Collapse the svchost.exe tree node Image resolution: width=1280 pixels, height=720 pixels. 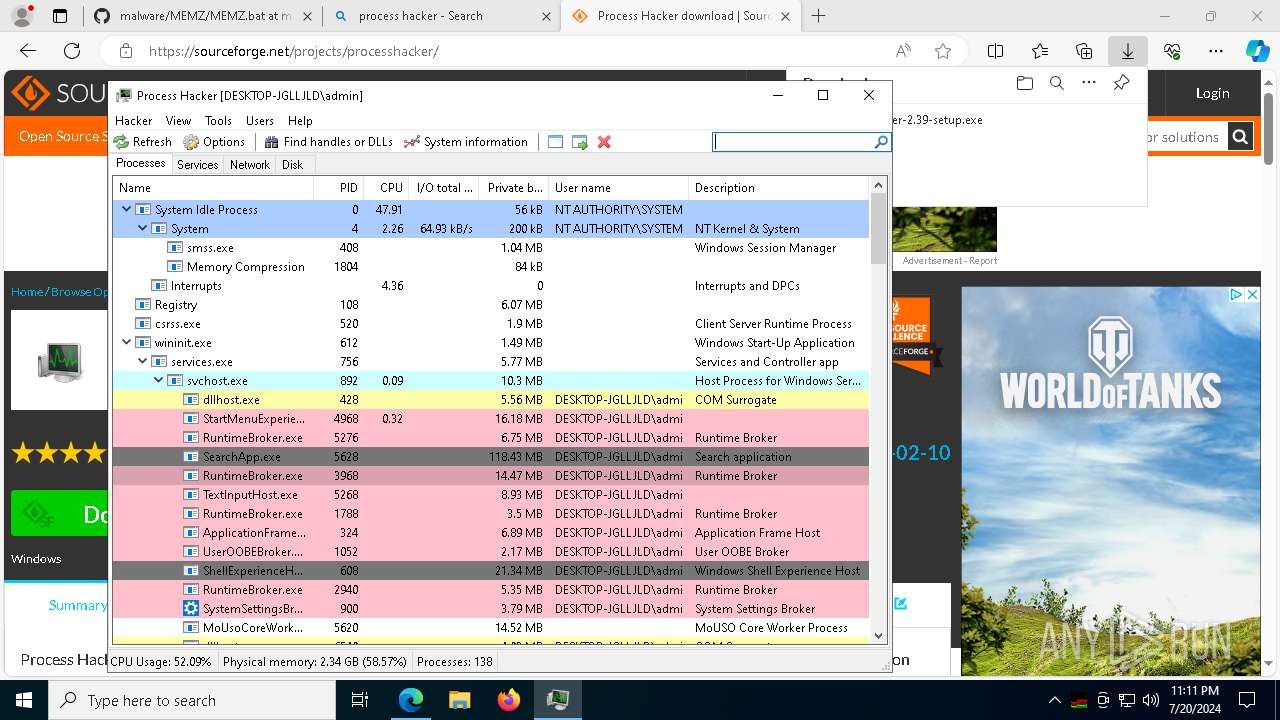[159, 380]
